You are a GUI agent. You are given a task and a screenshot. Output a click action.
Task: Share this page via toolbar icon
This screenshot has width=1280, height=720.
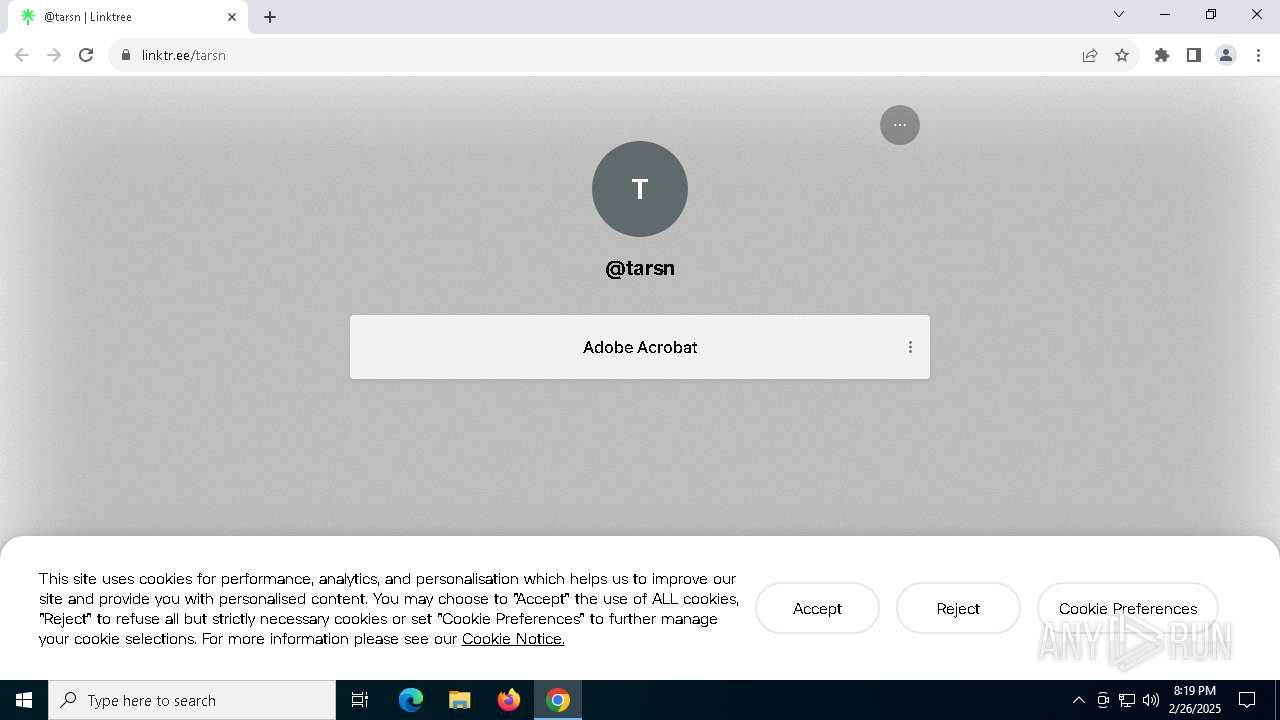click(1090, 55)
